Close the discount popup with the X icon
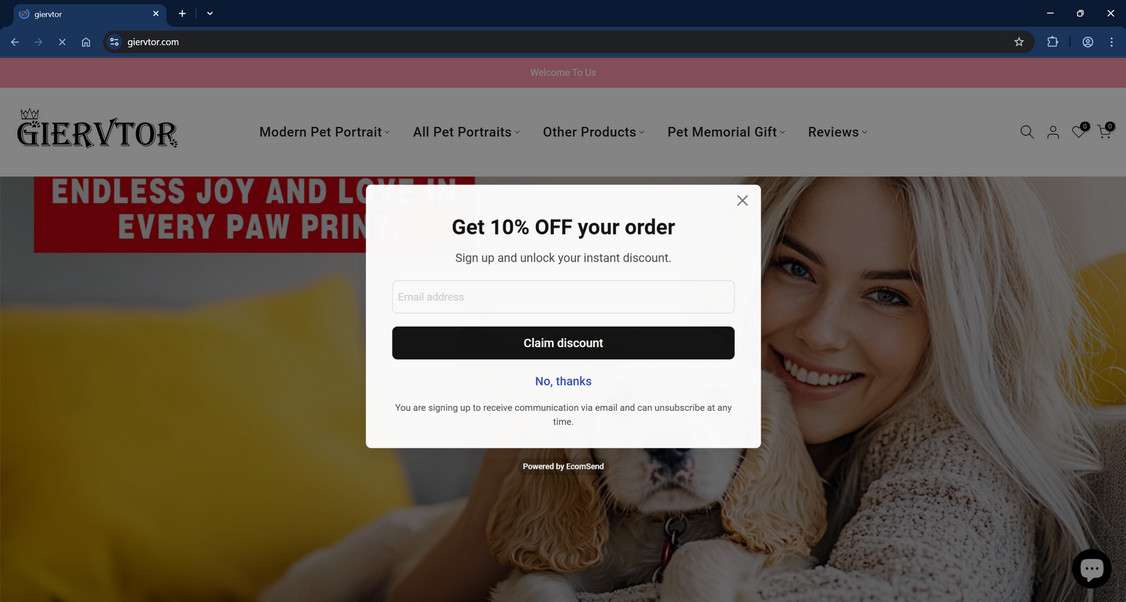 [x=742, y=200]
